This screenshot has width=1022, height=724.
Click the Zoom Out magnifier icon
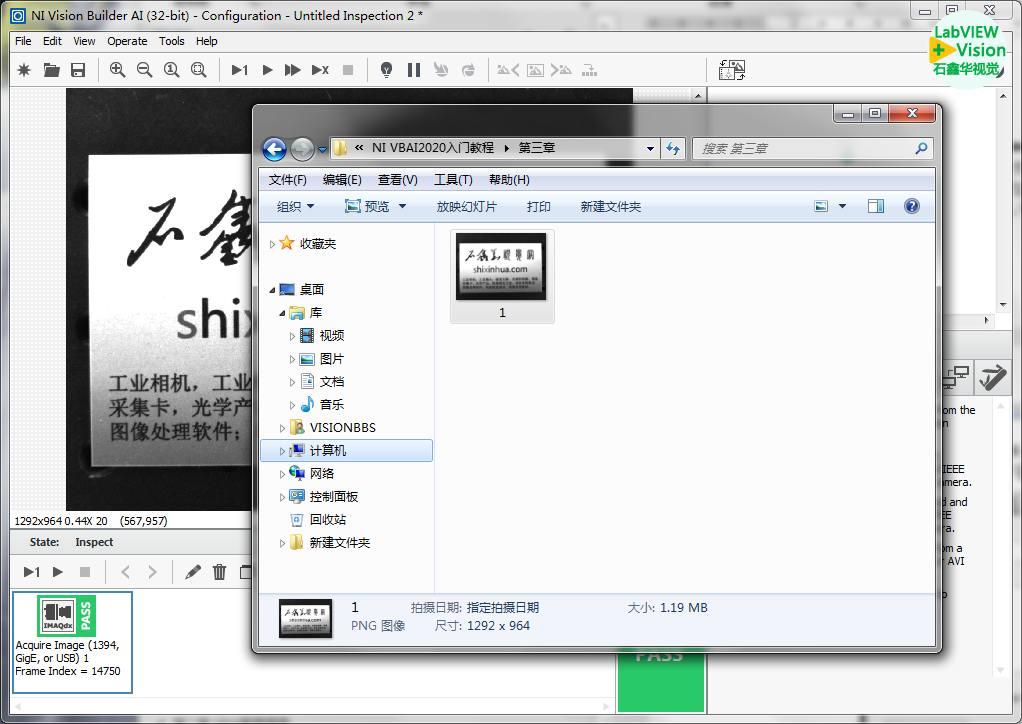[x=145, y=70]
